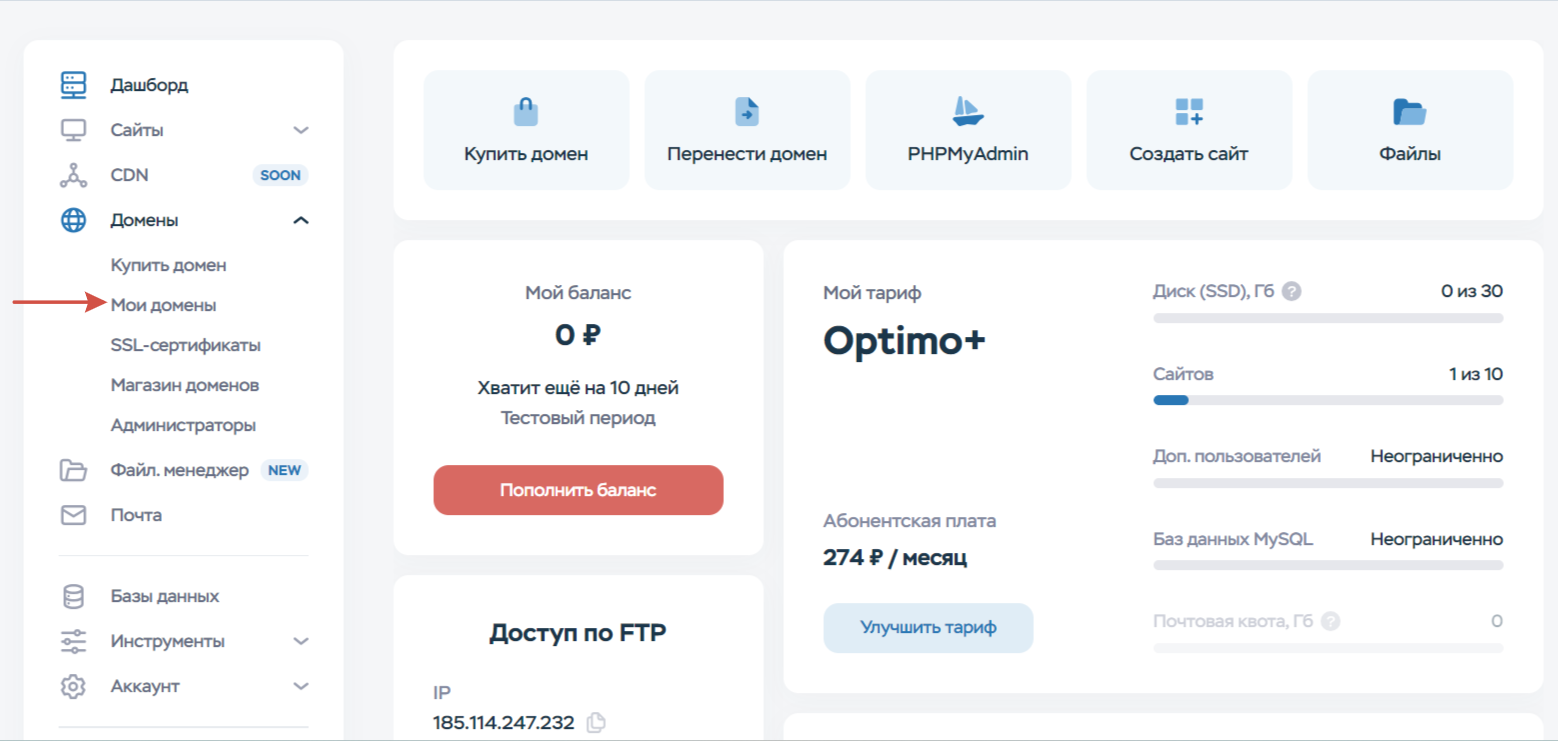Click the envelope icon beside Почта

tap(74, 515)
